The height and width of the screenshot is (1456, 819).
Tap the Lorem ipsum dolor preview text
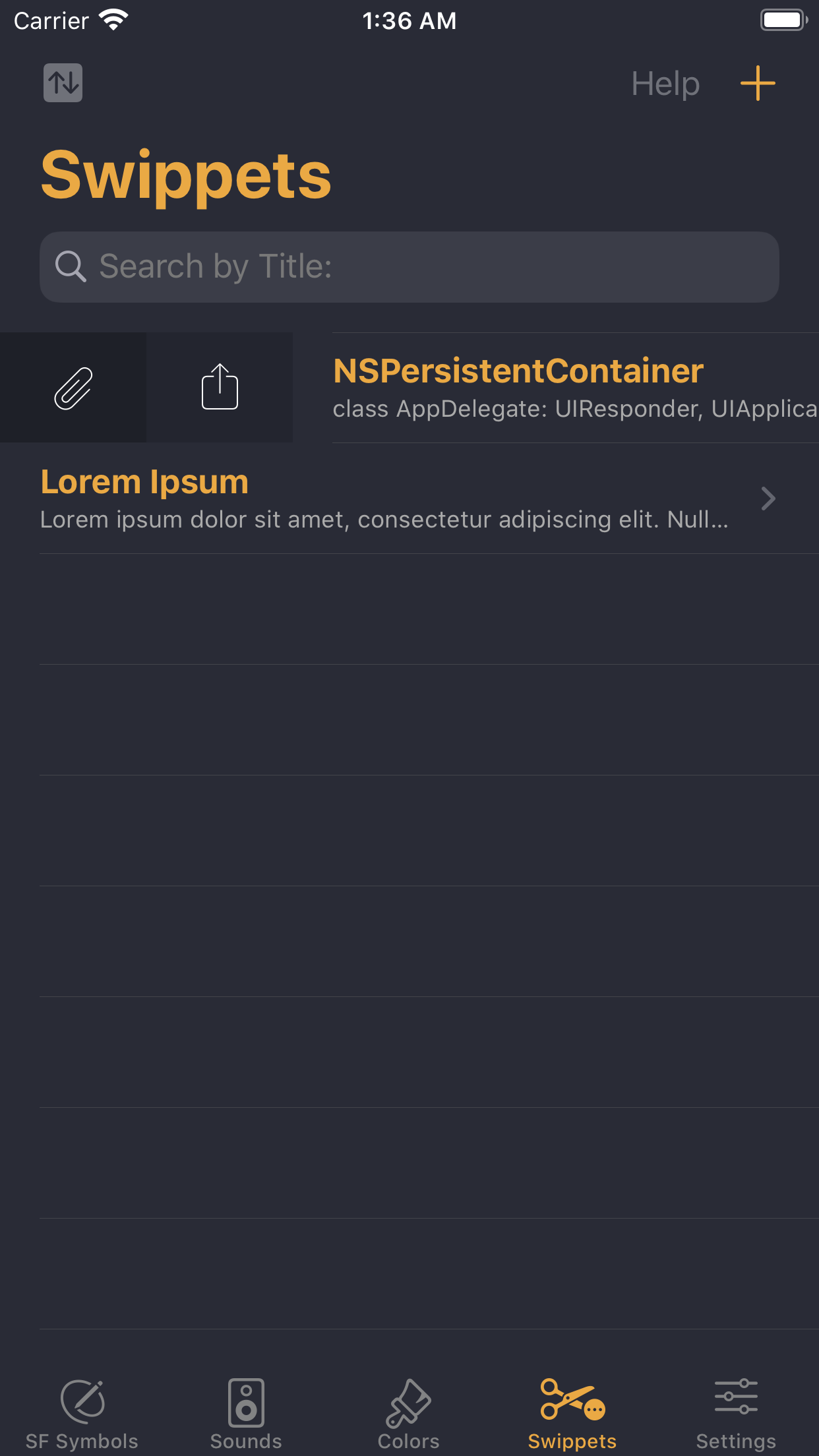(384, 520)
